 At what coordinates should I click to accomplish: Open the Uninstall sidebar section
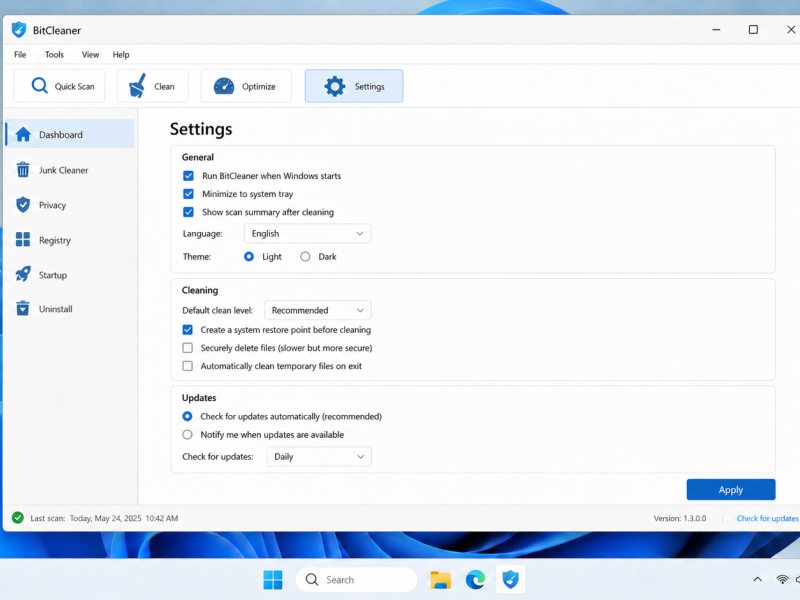[70, 309]
